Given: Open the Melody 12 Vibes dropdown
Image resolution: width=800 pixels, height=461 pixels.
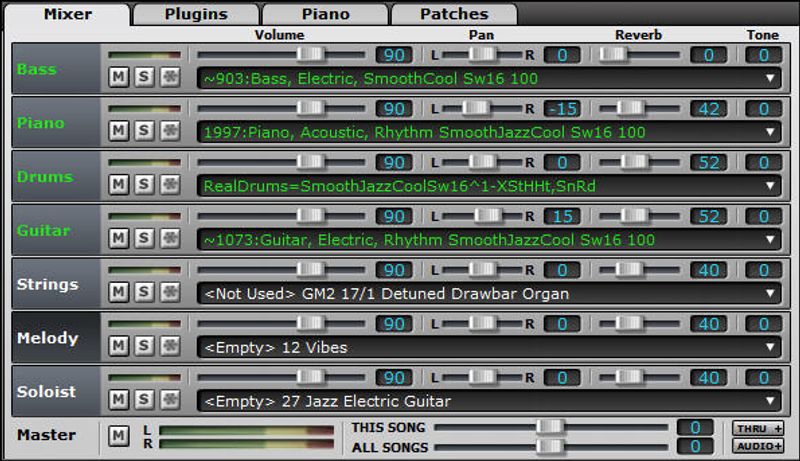Looking at the screenshot, I should coord(489,347).
